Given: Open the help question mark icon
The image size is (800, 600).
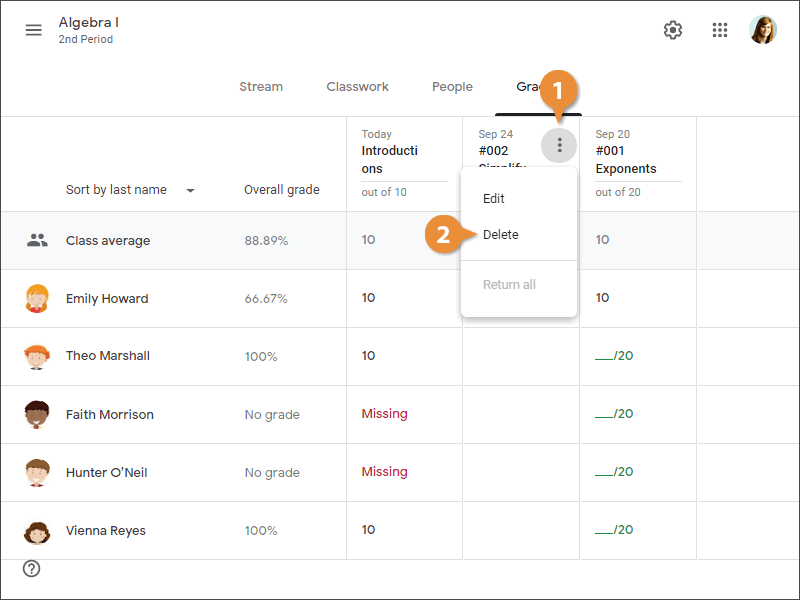Looking at the screenshot, I should pos(32,569).
